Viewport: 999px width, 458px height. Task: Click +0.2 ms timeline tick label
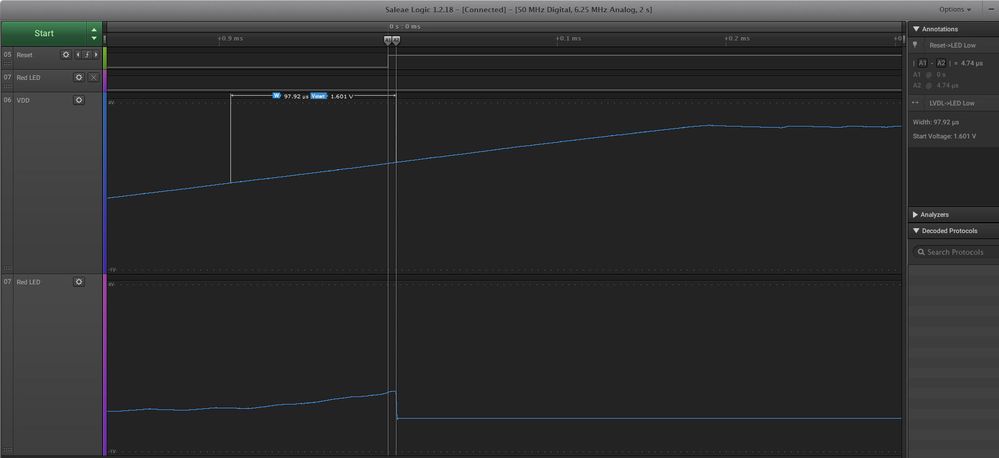point(737,39)
